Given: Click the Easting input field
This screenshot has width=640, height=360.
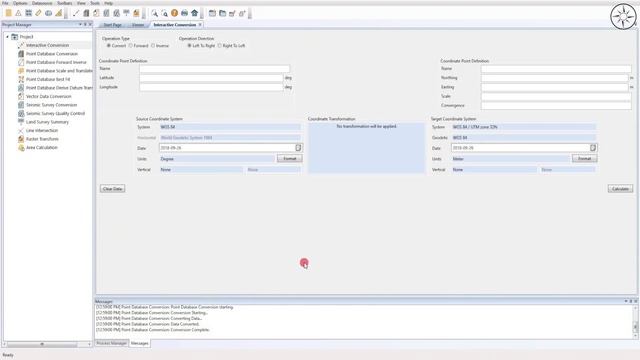Looking at the screenshot, I should [x=554, y=87].
